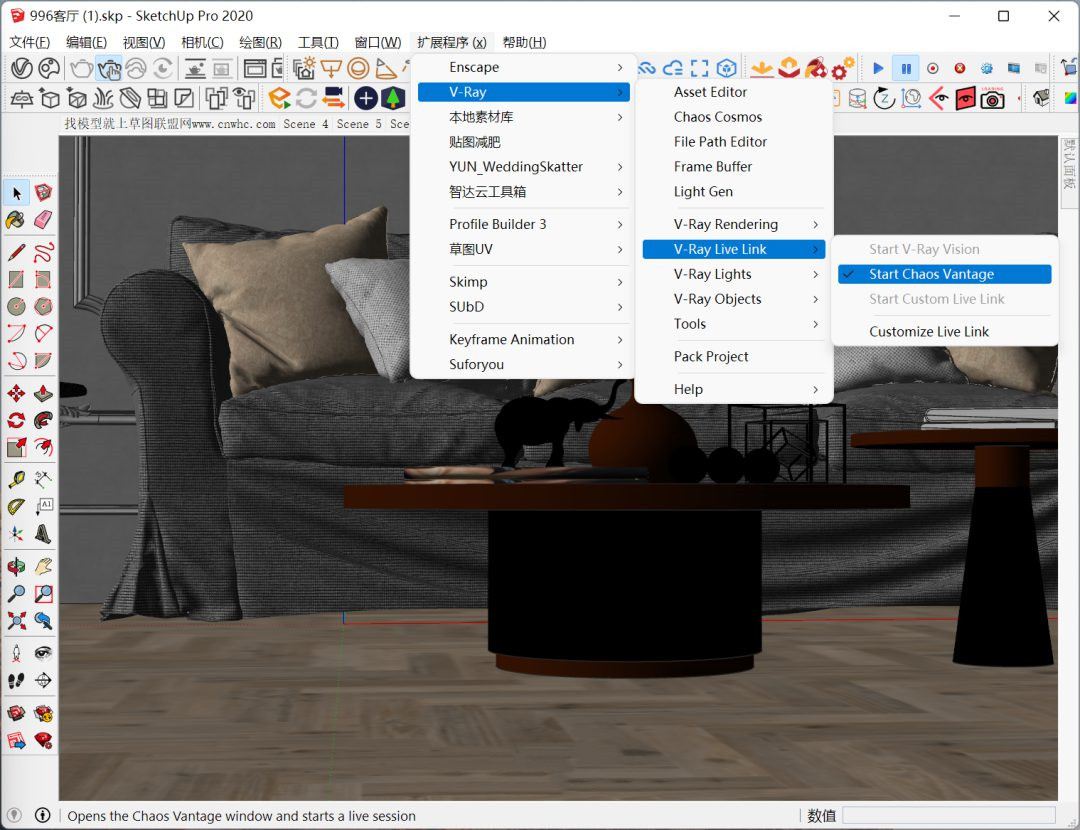
Task: Open the 窗口(W) menu
Action: pos(377,43)
